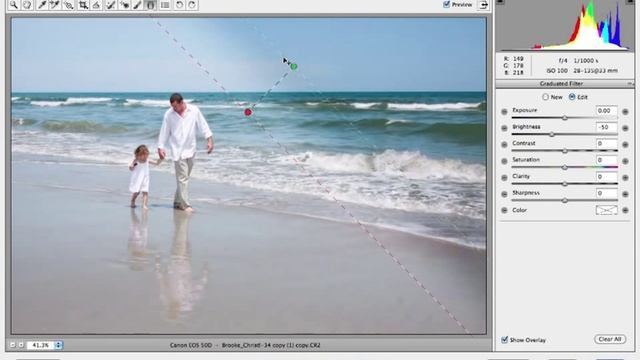Click the plus icon beside Sharpness
The width and height of the screenshot is (640, 360).
625,194
